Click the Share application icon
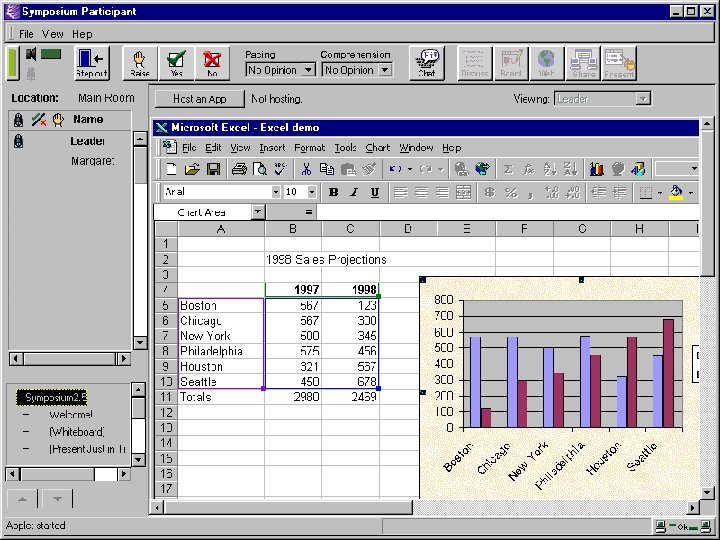This screenshot has height=540, width=720. [x=583, y=63]
